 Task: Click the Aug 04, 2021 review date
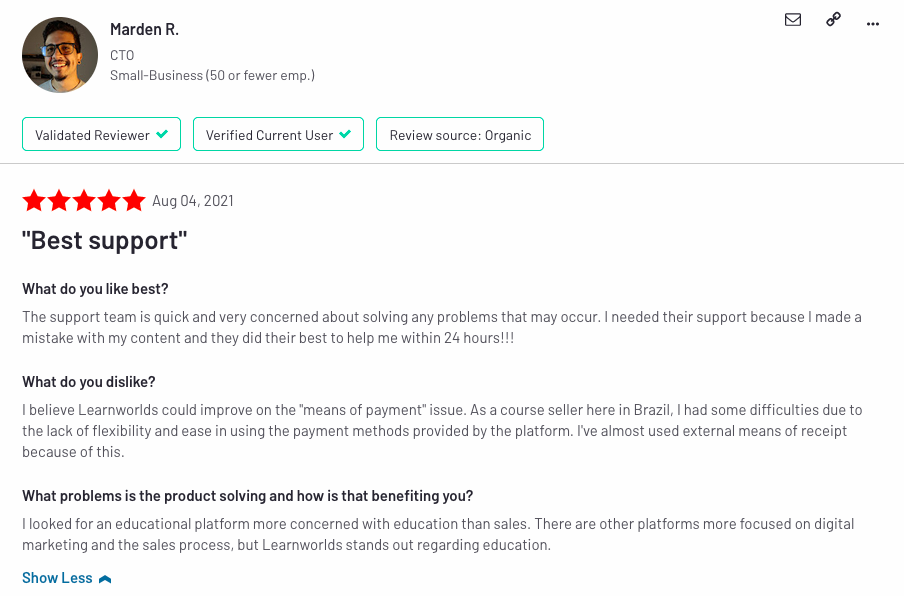(193, 201)
